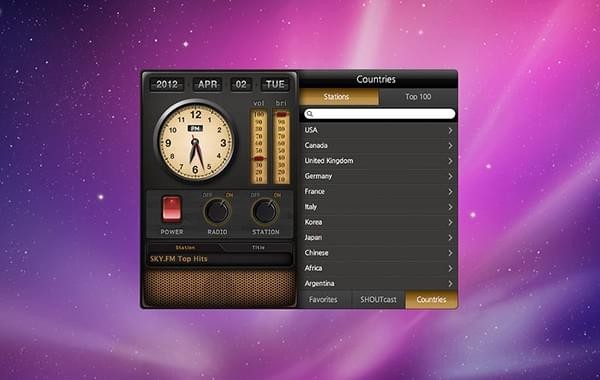
Task: Select the Title display tab
Action: [258, 248]
